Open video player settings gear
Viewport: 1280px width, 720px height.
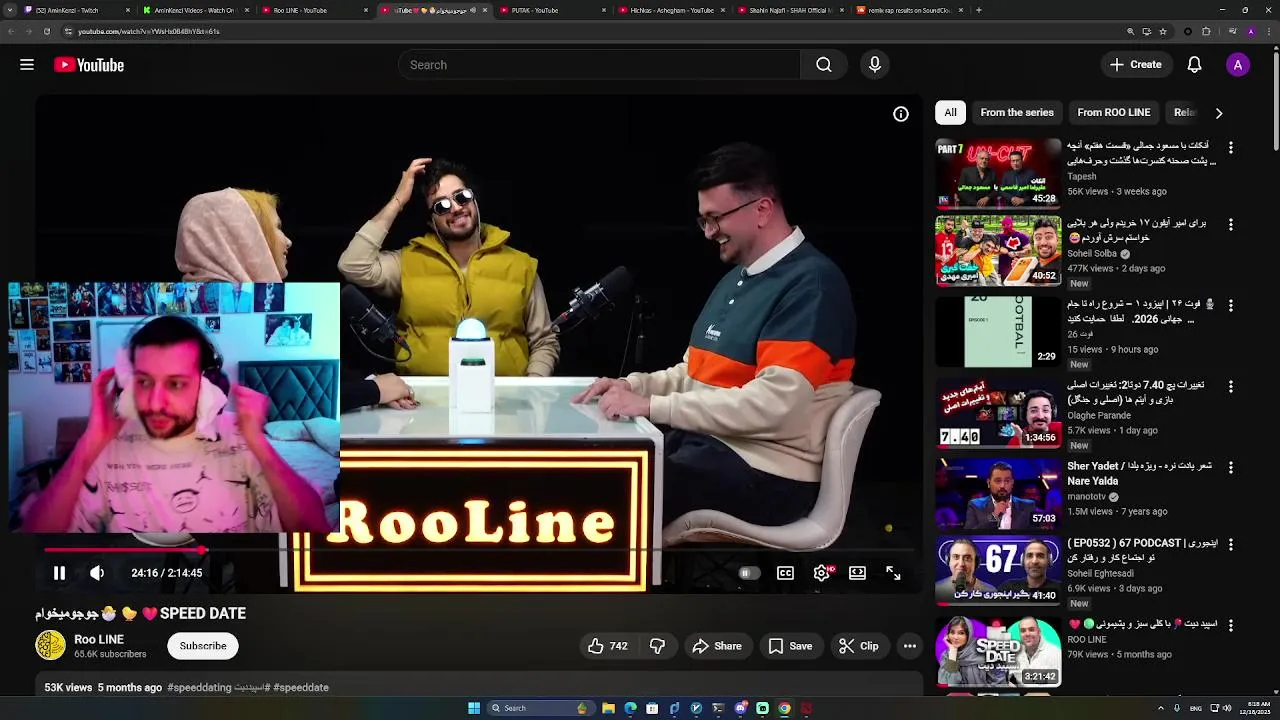coord(822,573)
